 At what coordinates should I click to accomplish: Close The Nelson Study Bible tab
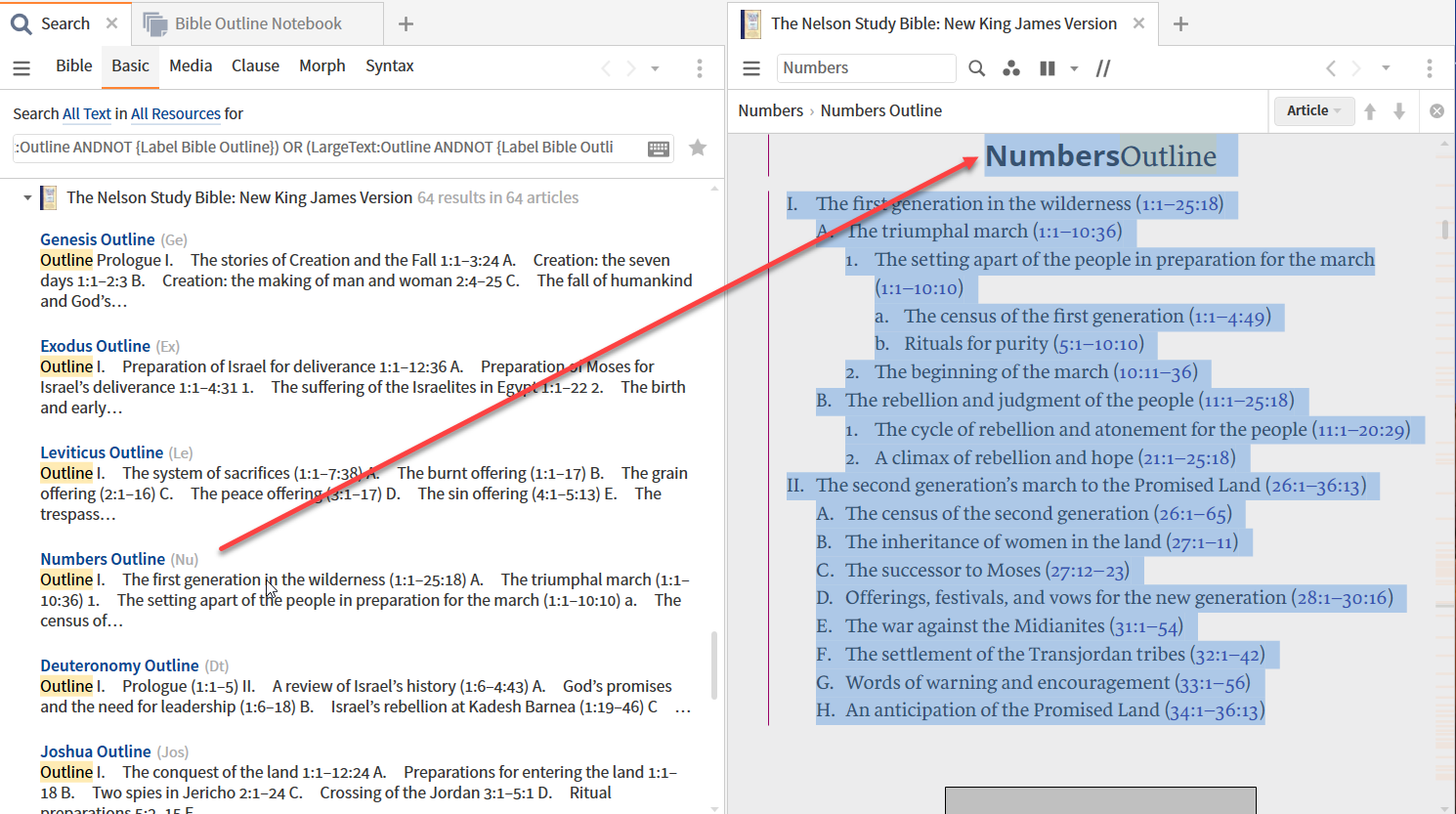pos(1138,23)
